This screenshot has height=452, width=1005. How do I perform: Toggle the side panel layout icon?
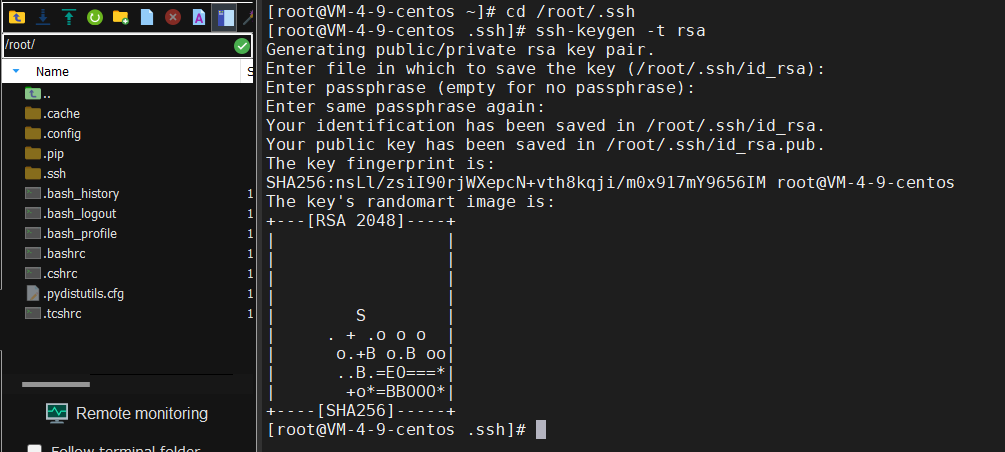click(x=225, y=17)
